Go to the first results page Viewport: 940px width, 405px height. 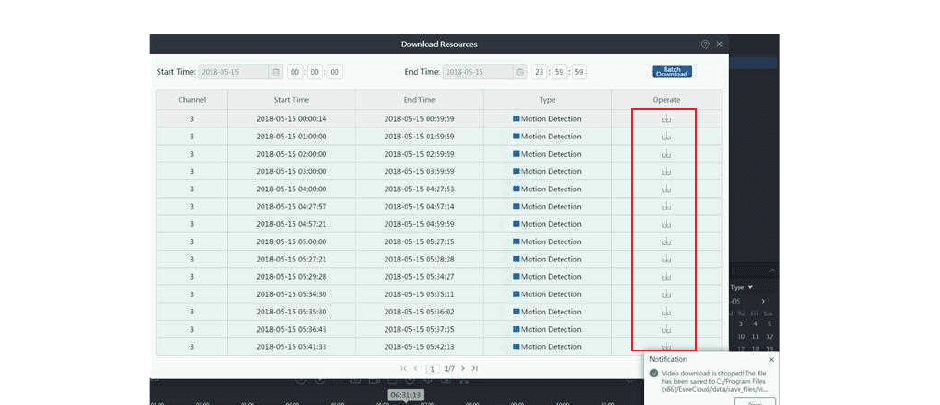pyautogui.click(x=403, y=368)
